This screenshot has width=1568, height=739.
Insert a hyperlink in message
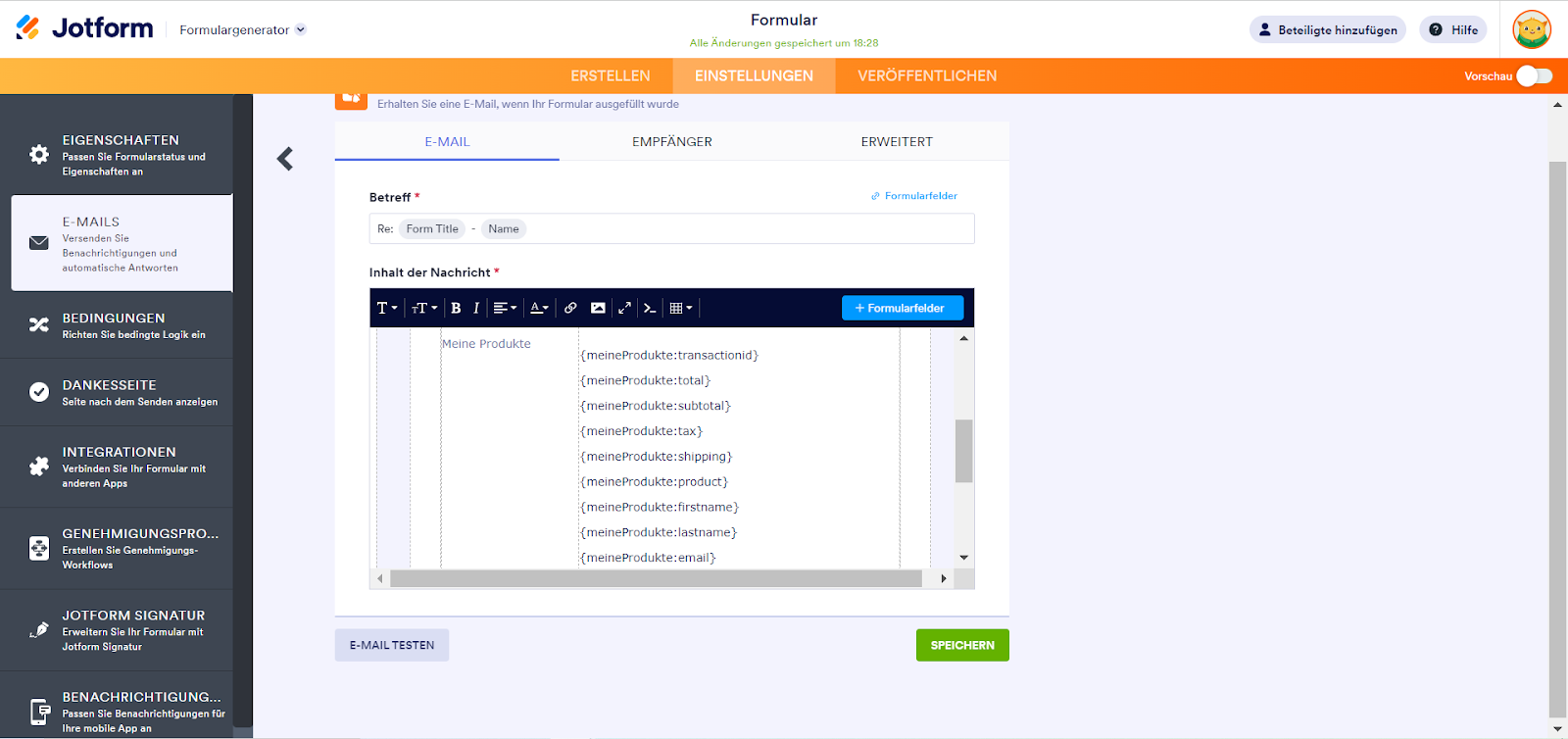[570, 308]
